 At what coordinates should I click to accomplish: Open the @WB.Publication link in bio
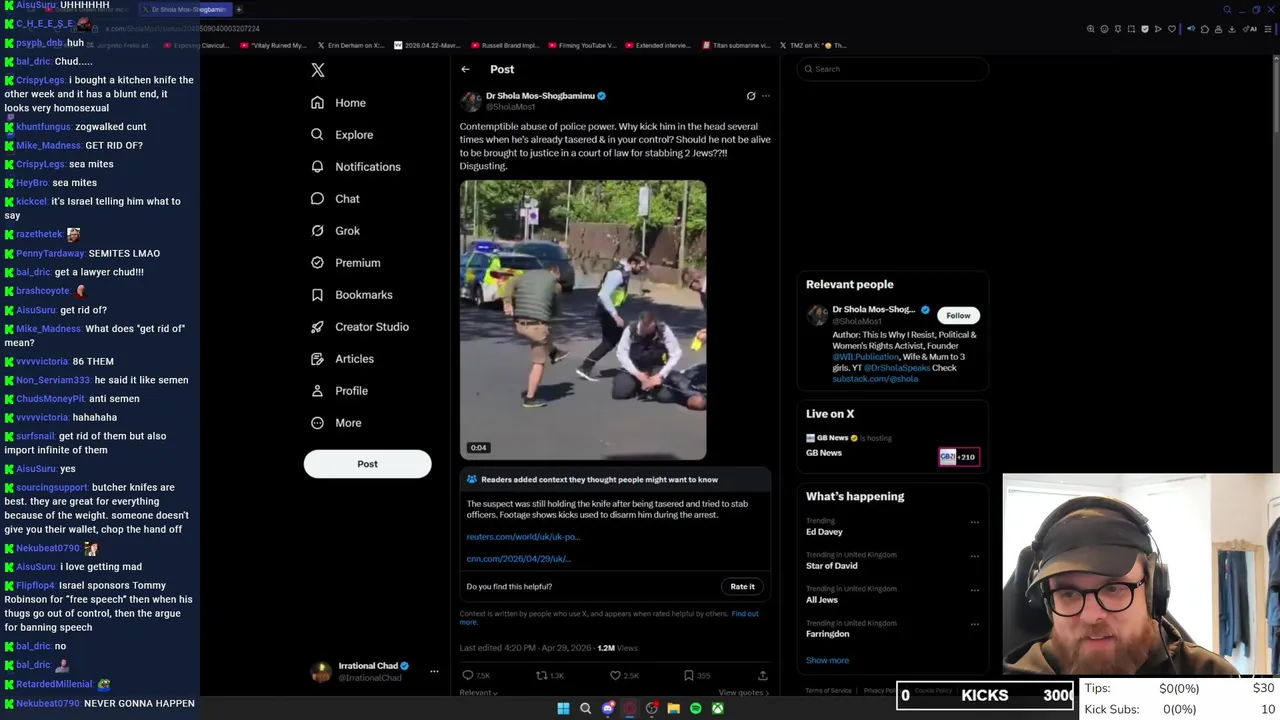point(866,357)
